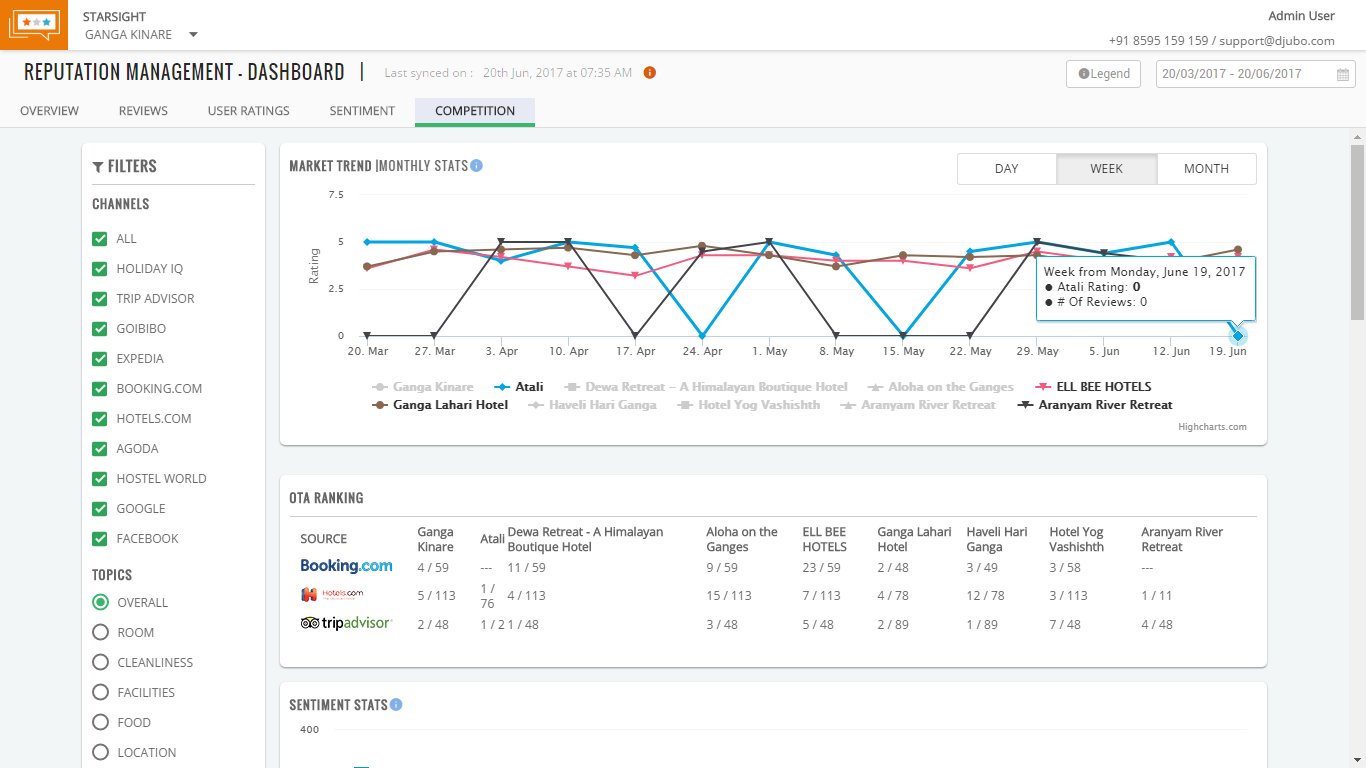Click the orange sync info icon
This screenshot has height=768, width=1366.
650,72
